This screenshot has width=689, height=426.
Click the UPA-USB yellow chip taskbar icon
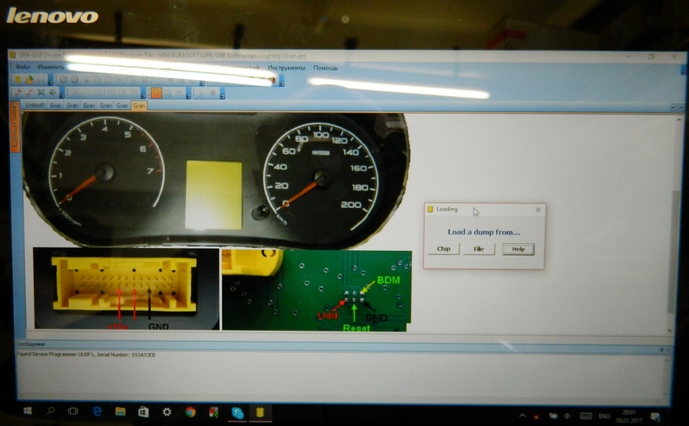point(261,412)
